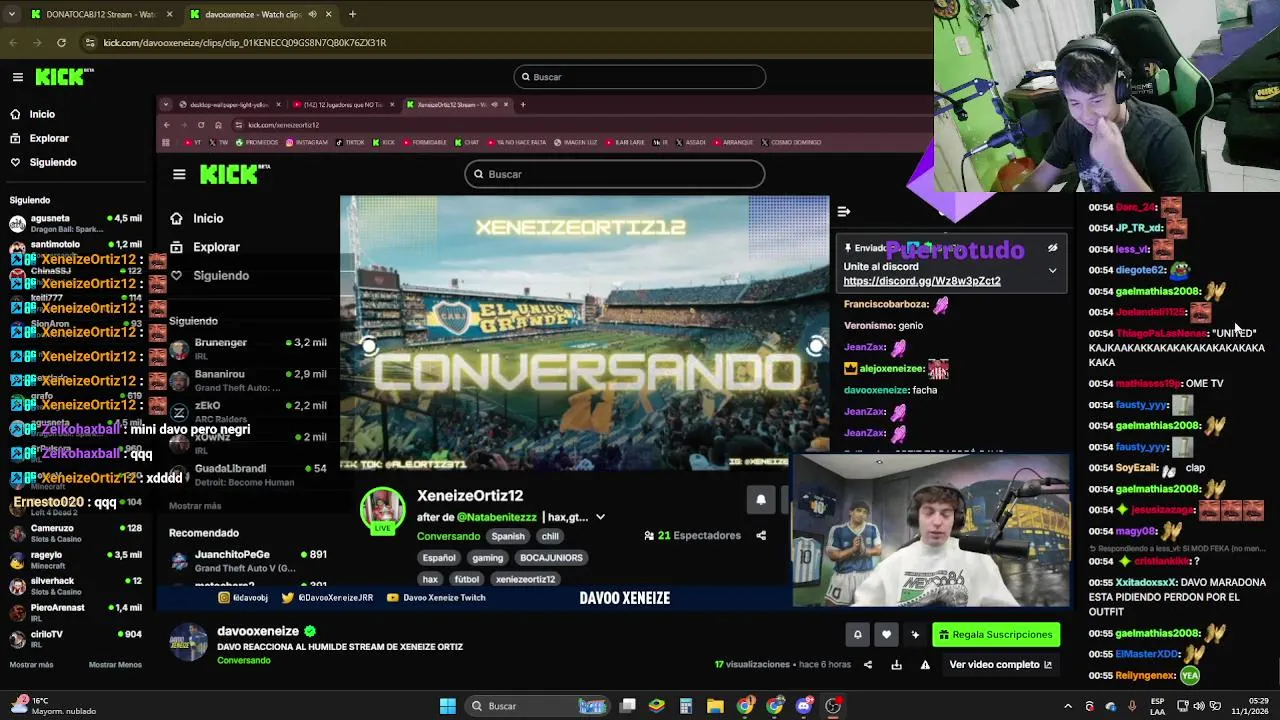Close the DONATOCABJ12 Stream tab

[x=169, y=14]
